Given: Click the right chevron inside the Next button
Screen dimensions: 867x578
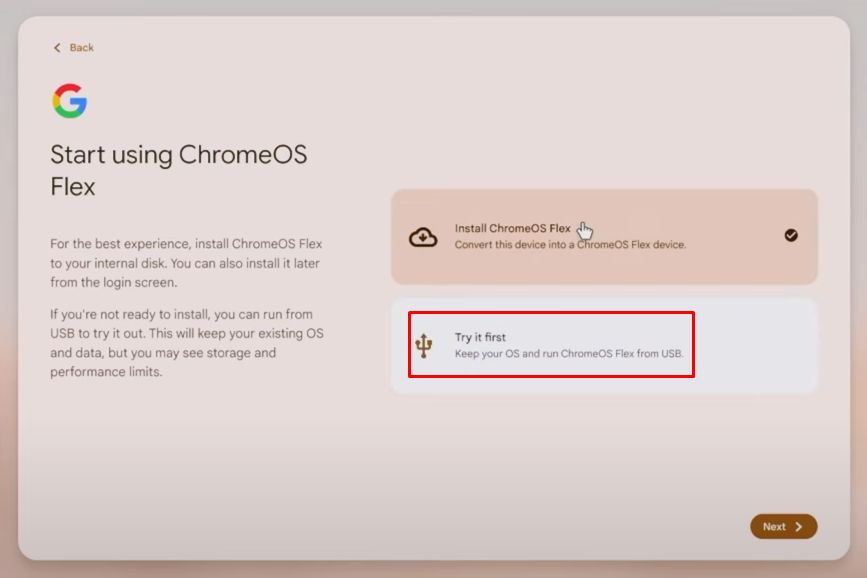Looking at the screenshot, I should click(800, 526).
